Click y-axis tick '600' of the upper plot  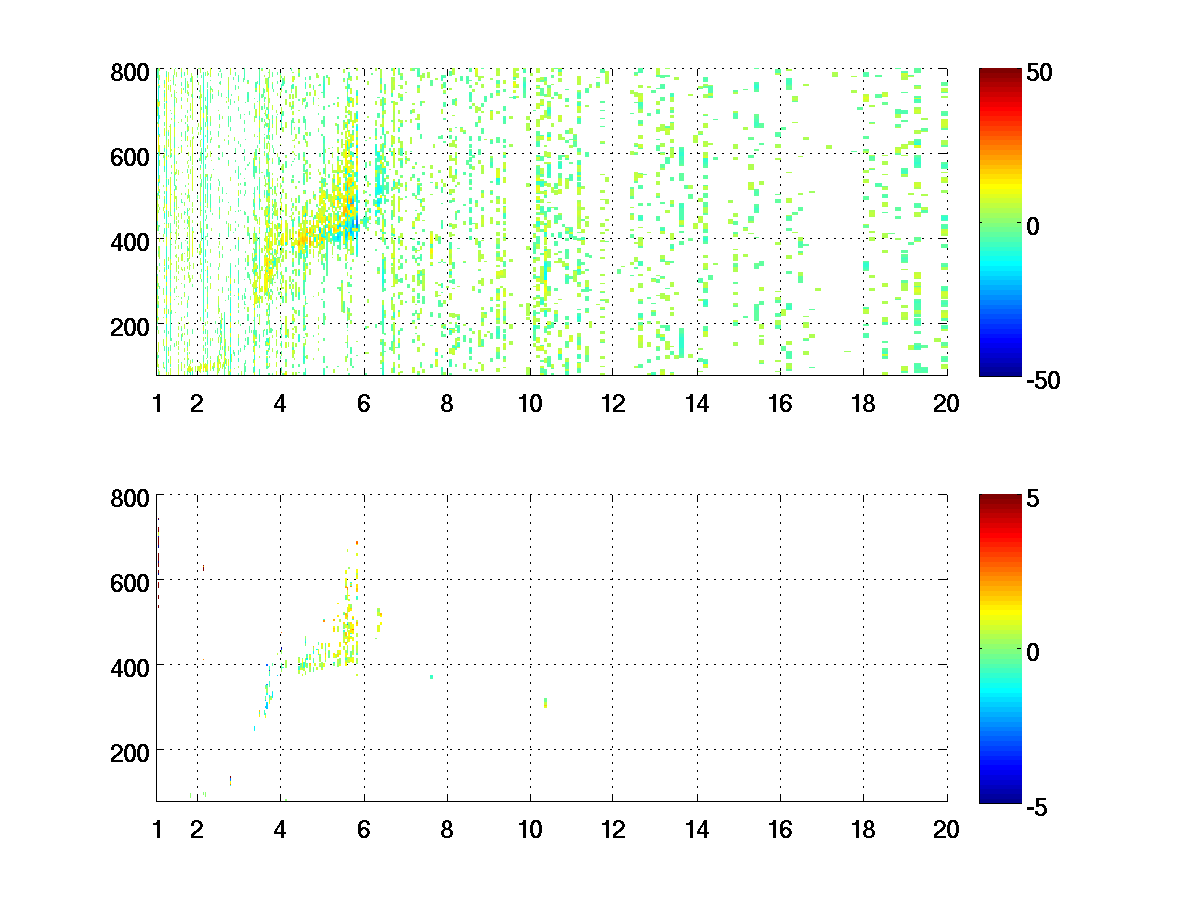click(130, 157)
